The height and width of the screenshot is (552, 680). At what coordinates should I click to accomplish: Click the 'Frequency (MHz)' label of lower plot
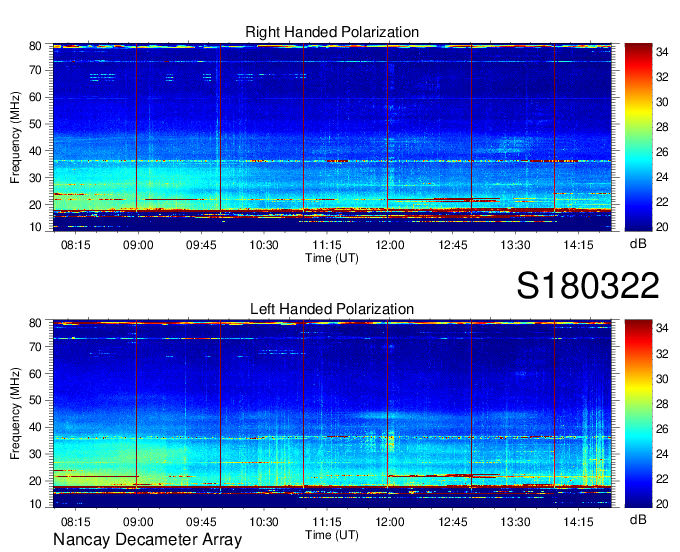[x=15, y=414]
